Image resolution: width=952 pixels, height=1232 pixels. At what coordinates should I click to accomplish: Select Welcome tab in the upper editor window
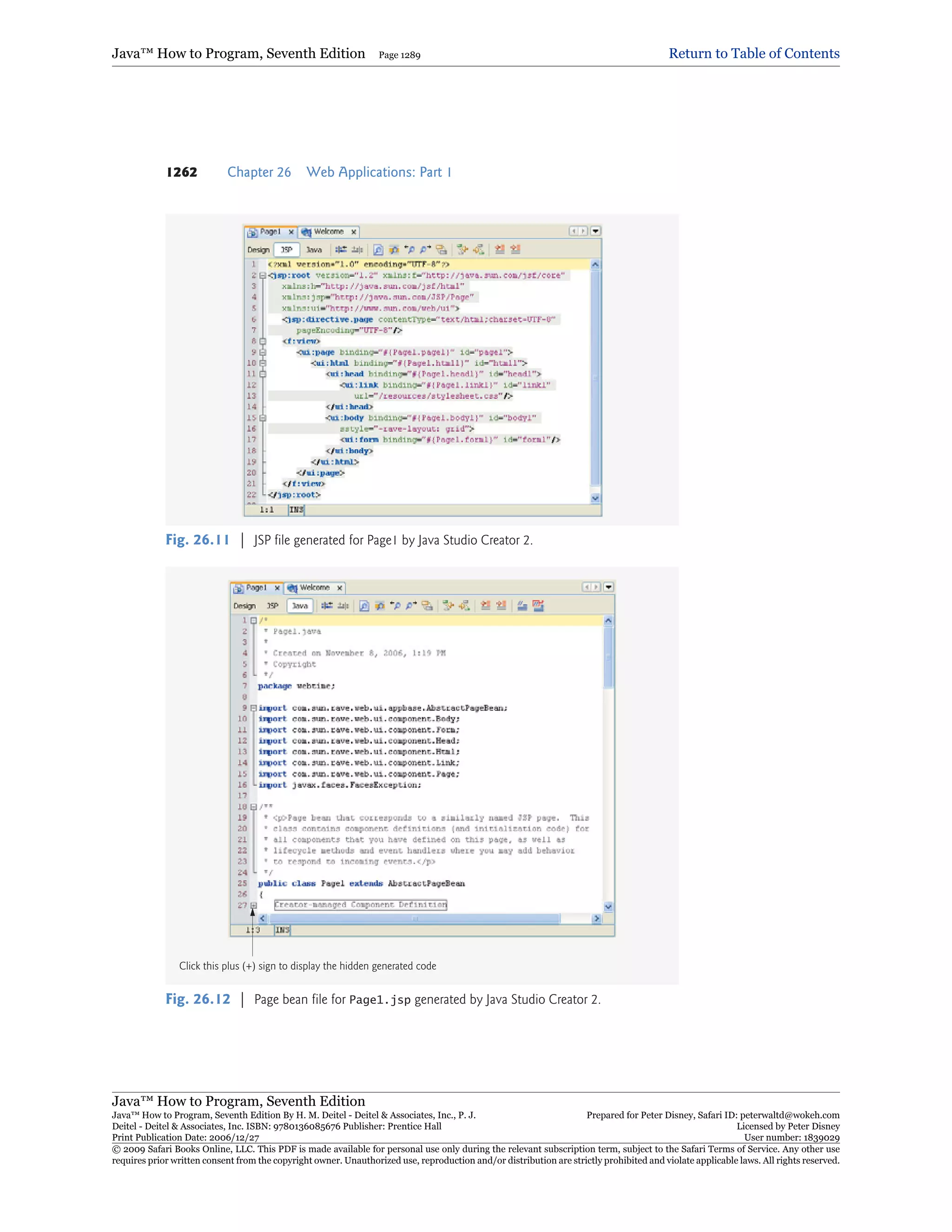[328, 231]
